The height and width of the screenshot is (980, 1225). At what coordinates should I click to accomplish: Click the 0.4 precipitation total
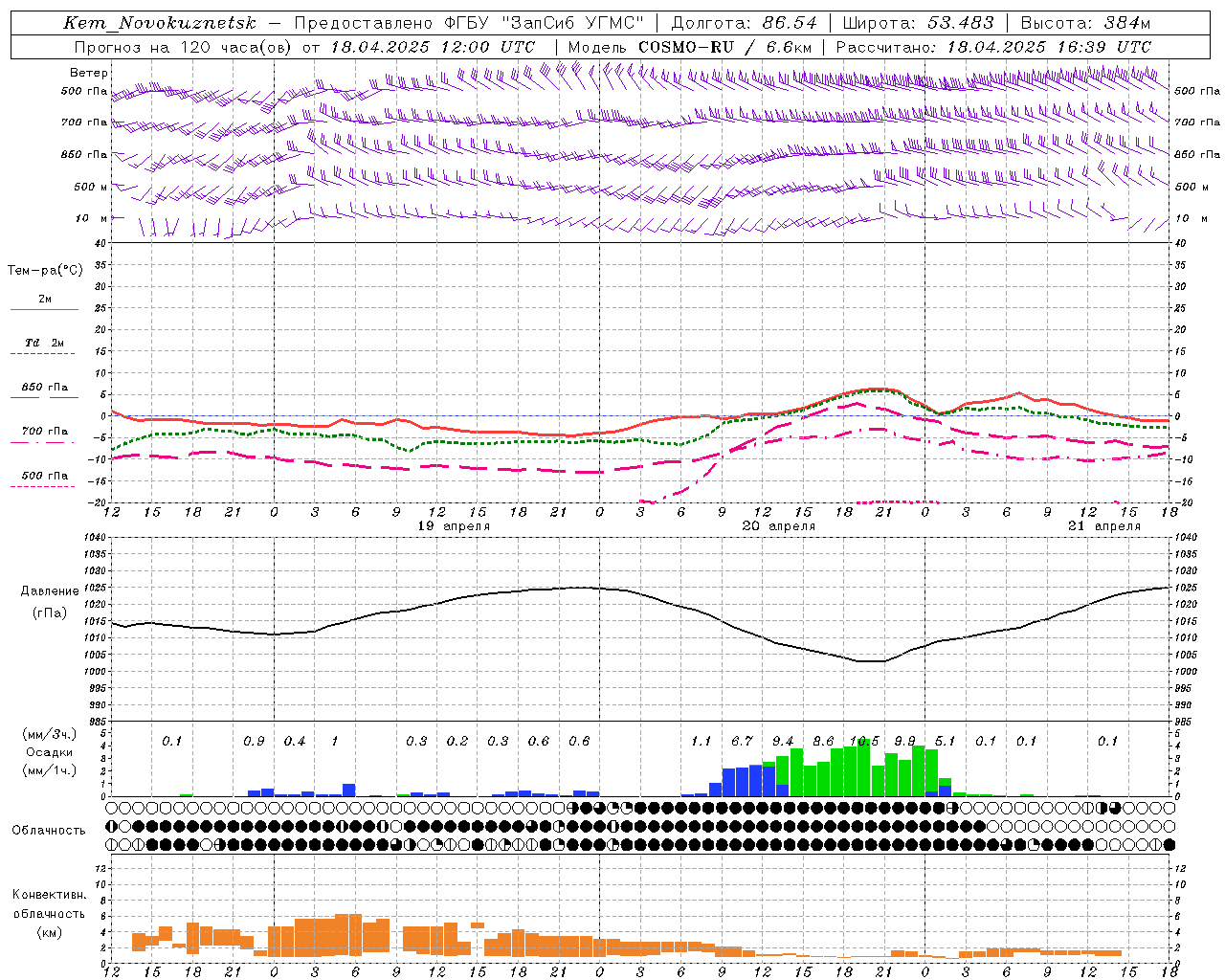(x=294, y=741)
